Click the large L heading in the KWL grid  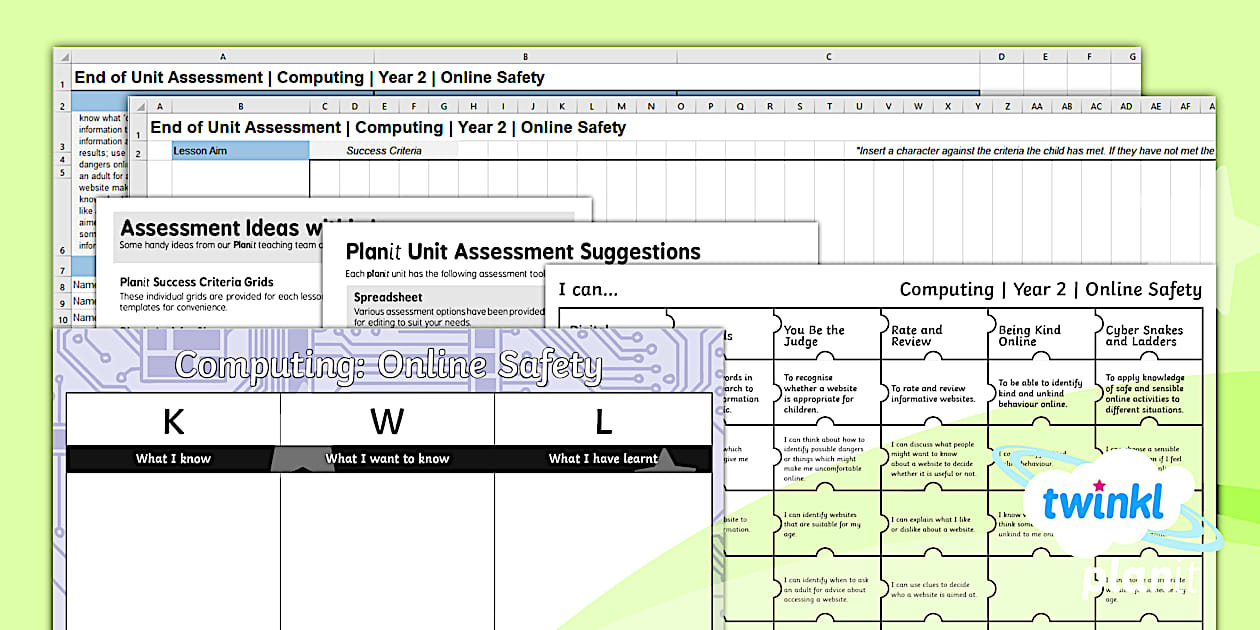[x=603, y=422]
